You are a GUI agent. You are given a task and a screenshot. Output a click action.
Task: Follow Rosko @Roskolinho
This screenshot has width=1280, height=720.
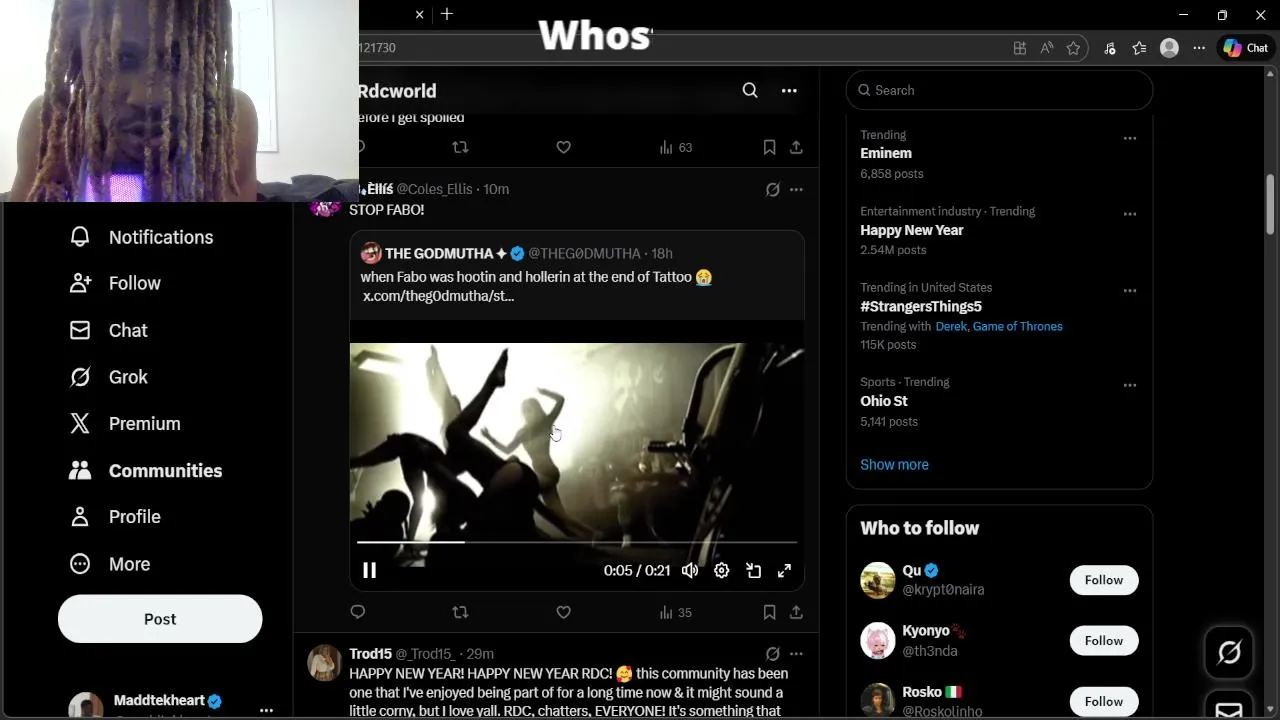point(1104,701)
